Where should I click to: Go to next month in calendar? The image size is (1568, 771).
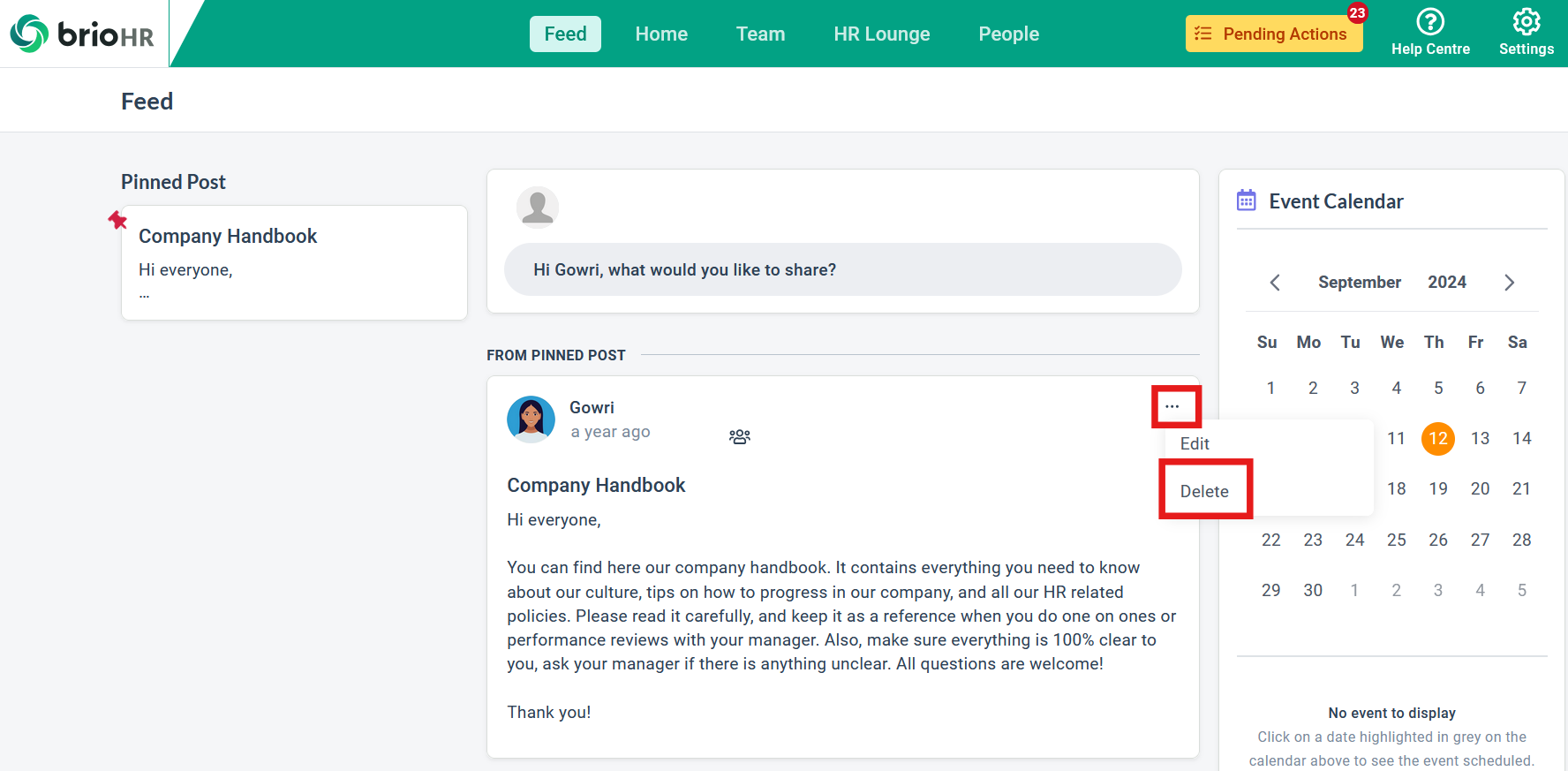coord(1510,283)
